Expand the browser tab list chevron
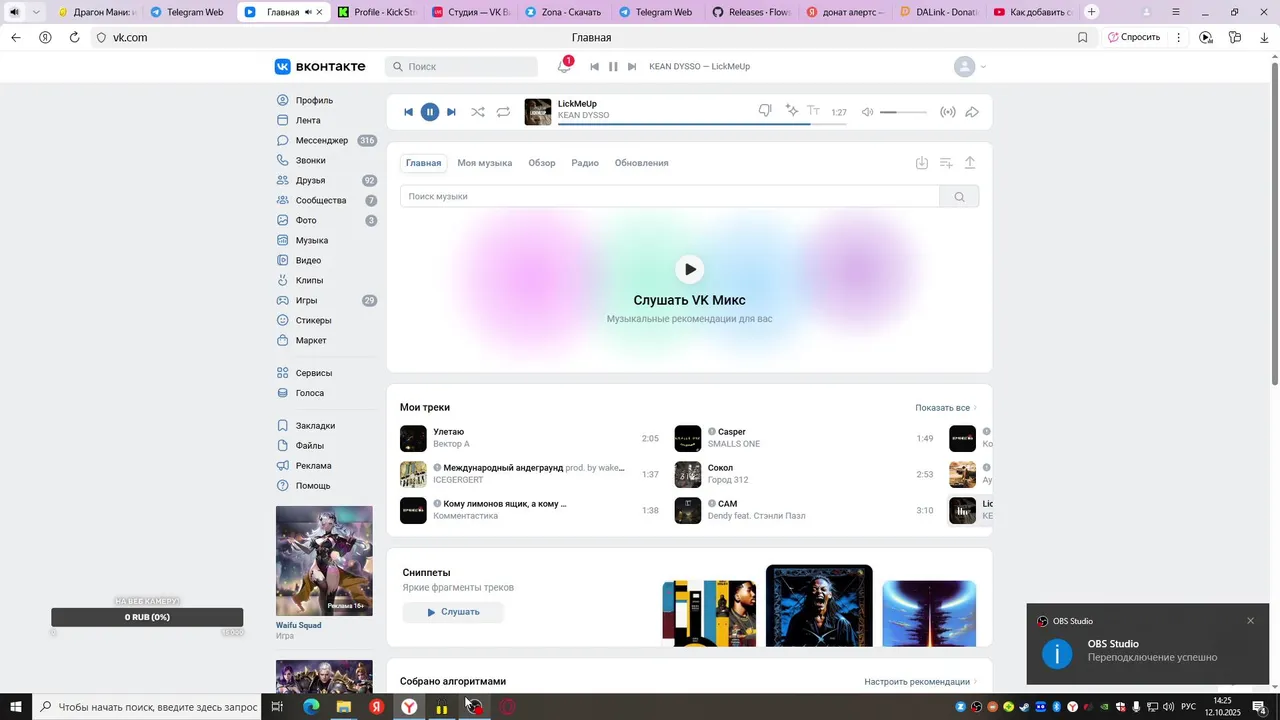 click(x=36, y=12)
